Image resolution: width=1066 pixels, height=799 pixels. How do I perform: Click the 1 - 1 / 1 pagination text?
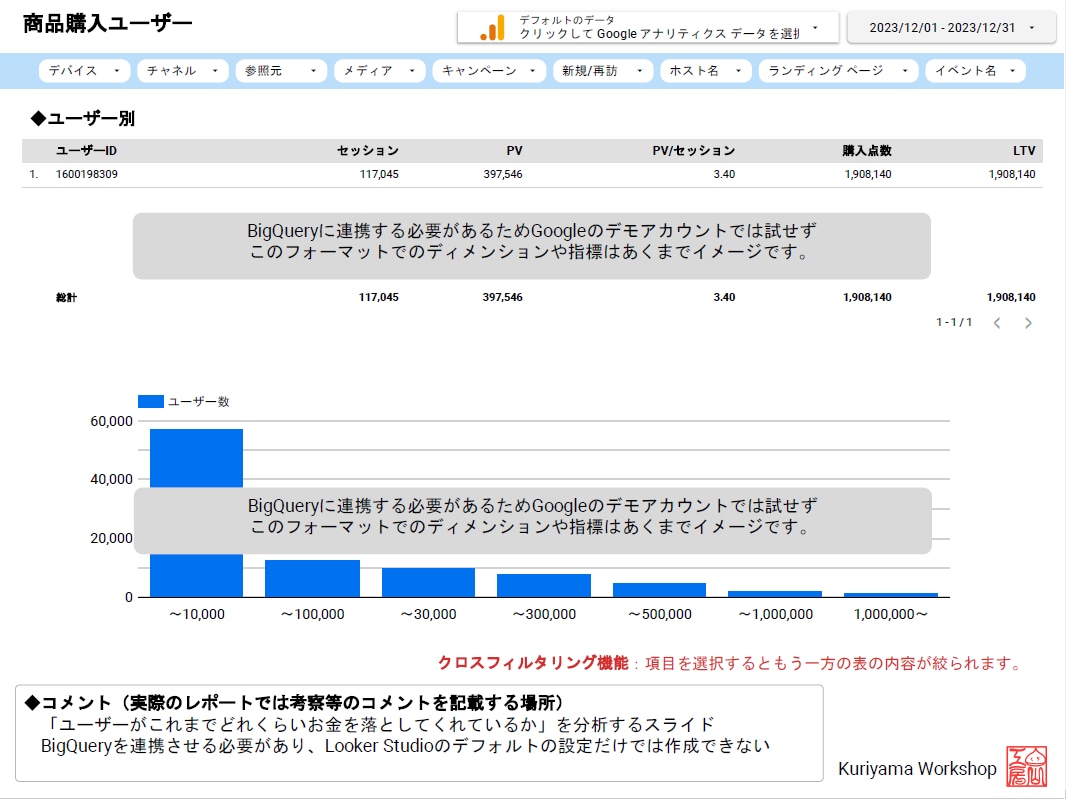(954, 322)
